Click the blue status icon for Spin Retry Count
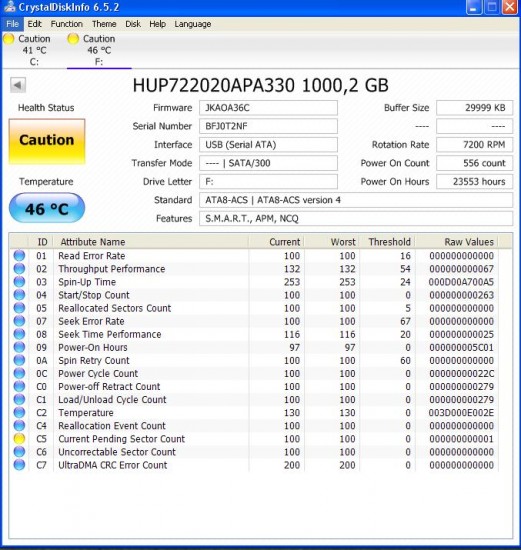521x550 pixels. tap(19, 360)
